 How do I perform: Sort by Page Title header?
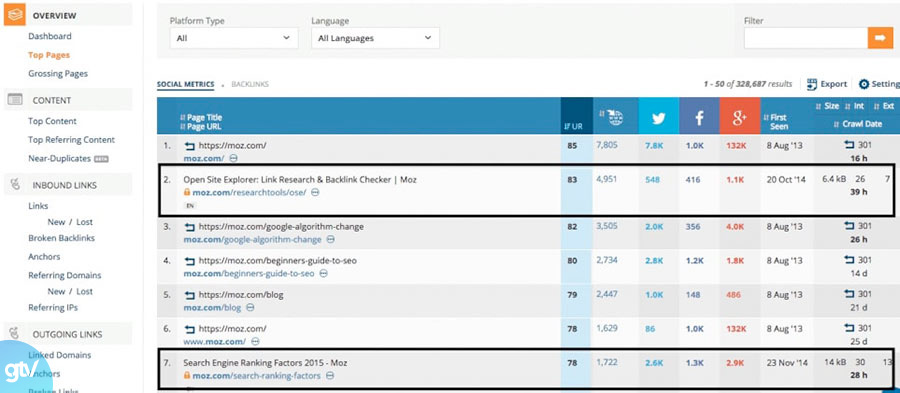(x=201, y=118)
